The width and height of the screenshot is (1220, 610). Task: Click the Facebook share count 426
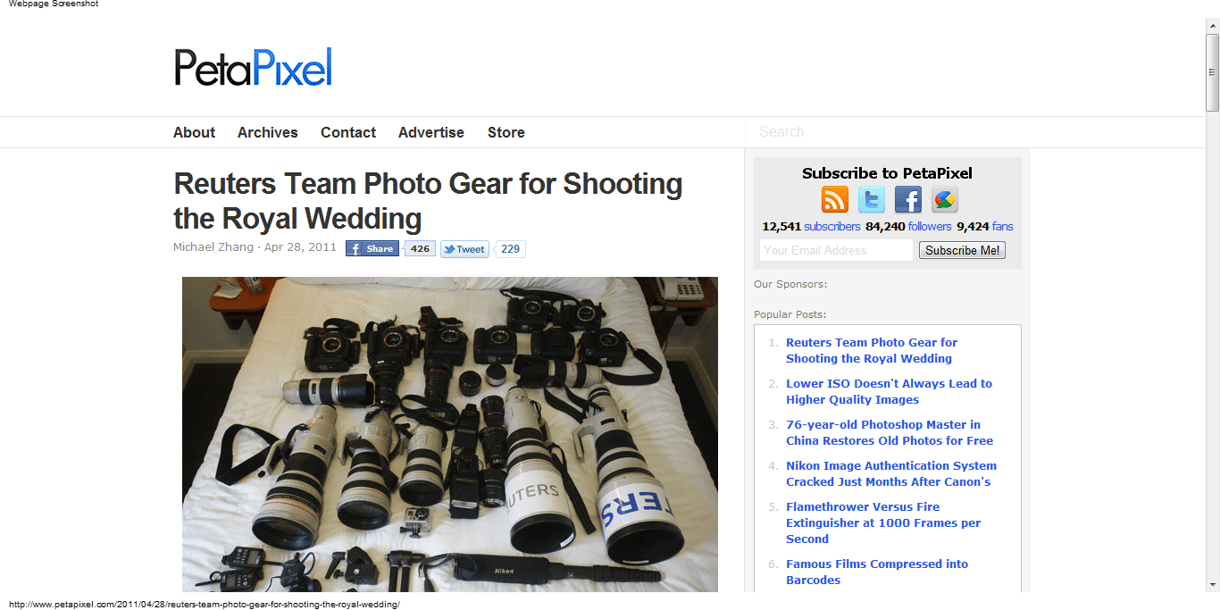pyautogui.click(x=420, y=249)
